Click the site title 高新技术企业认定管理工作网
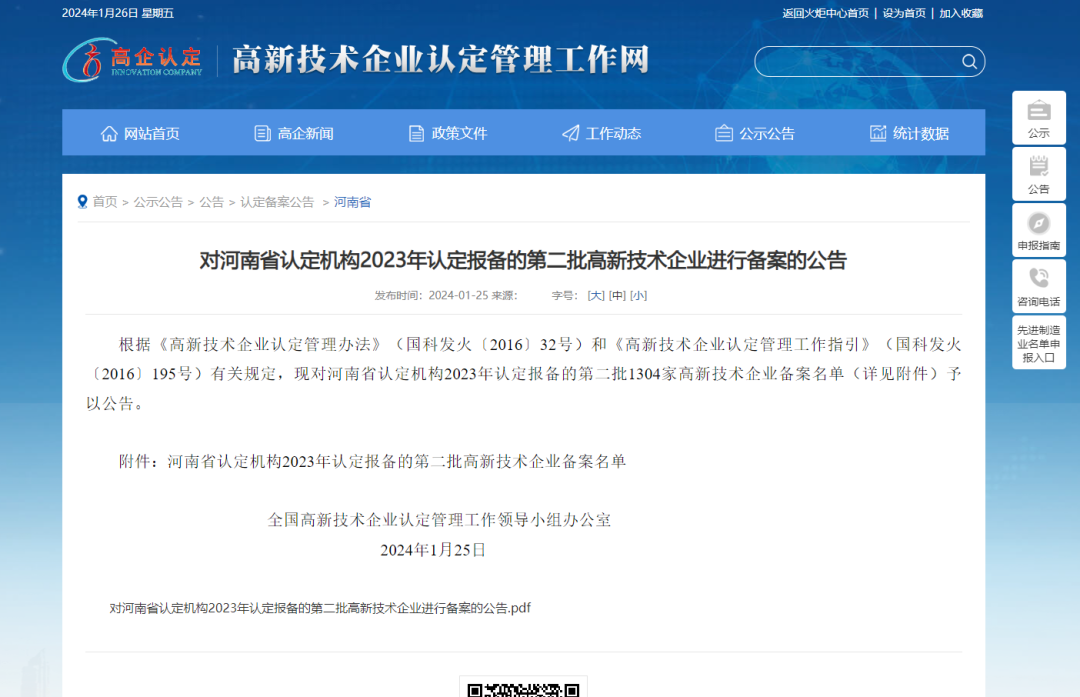Viewport: 1080px width, 697px height. pos(441,60)
